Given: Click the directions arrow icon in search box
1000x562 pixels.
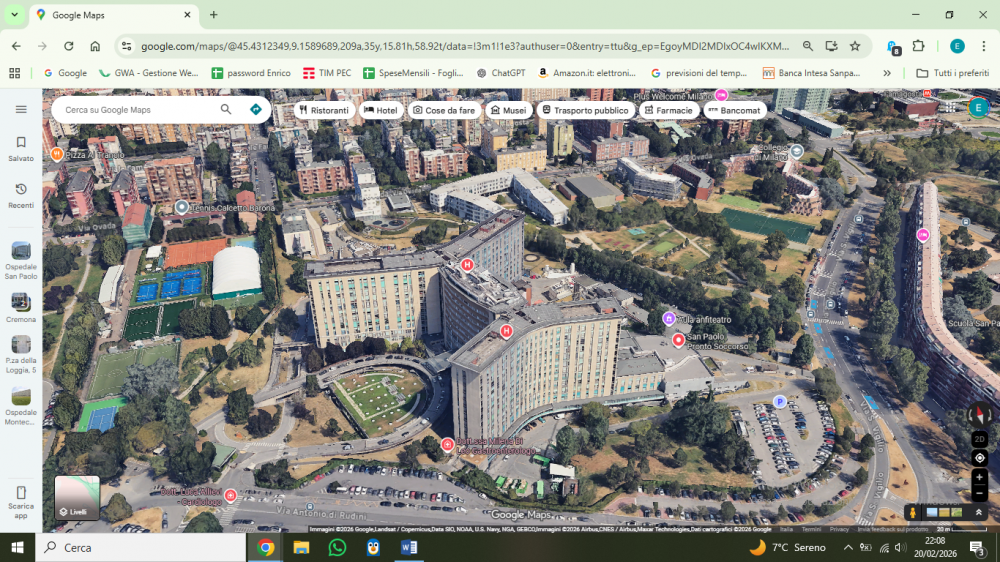Looking at the screenshot, I should click(256, 109).
